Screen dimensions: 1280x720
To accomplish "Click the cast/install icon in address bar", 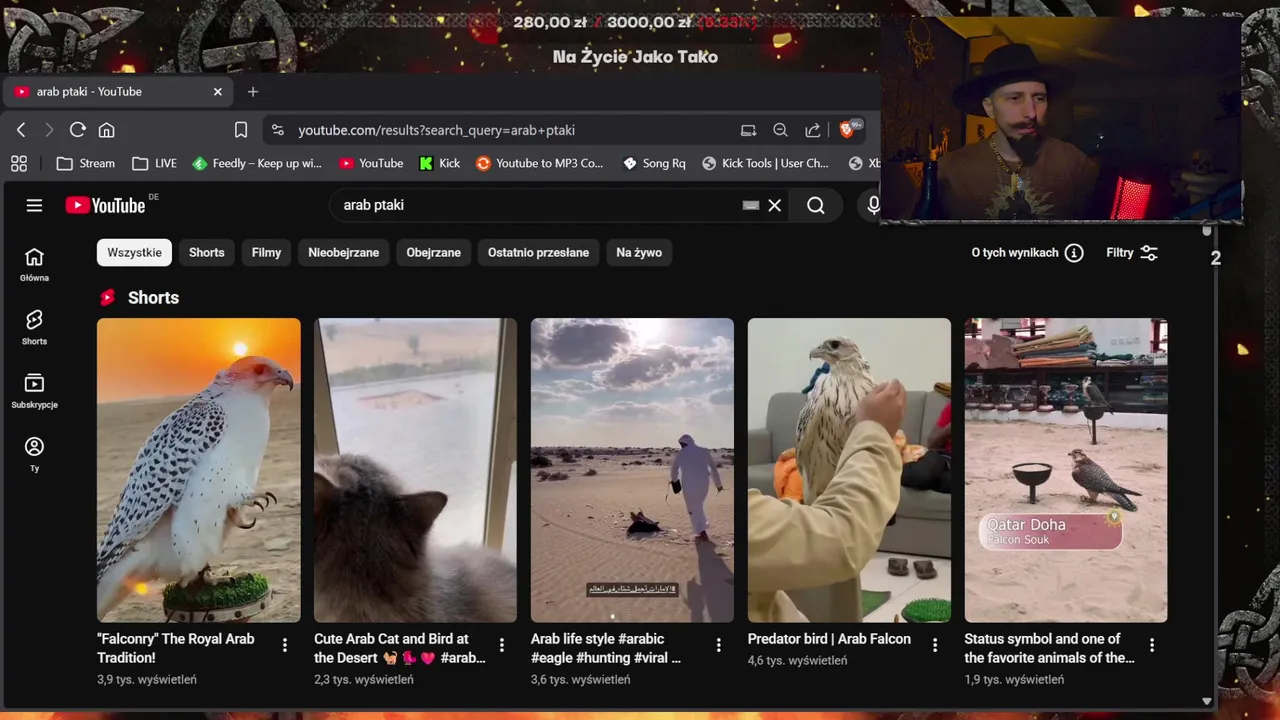I will click(748, 130).
